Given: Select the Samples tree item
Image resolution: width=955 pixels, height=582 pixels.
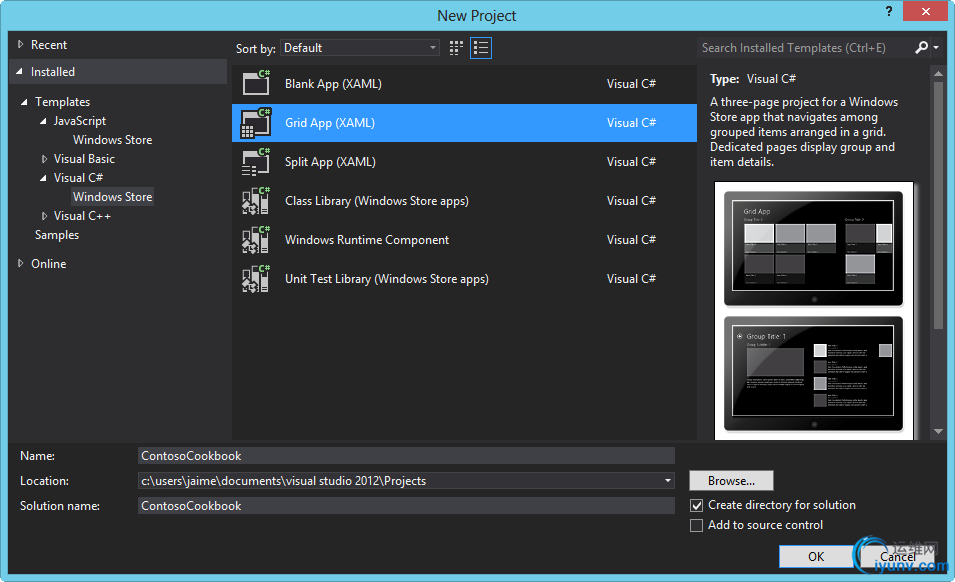Looking at the screenshot, I should (x=57, y=235).
